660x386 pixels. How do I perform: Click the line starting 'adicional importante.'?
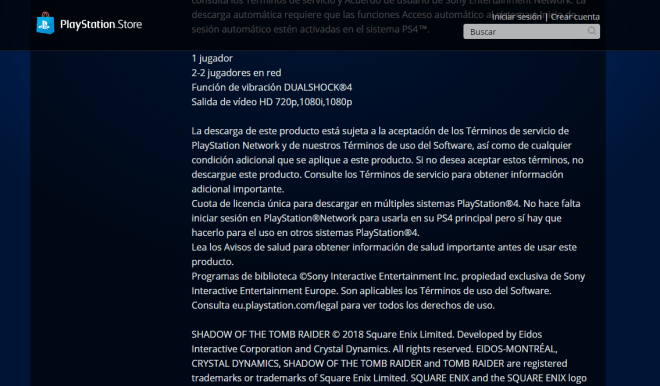(237, 189)
